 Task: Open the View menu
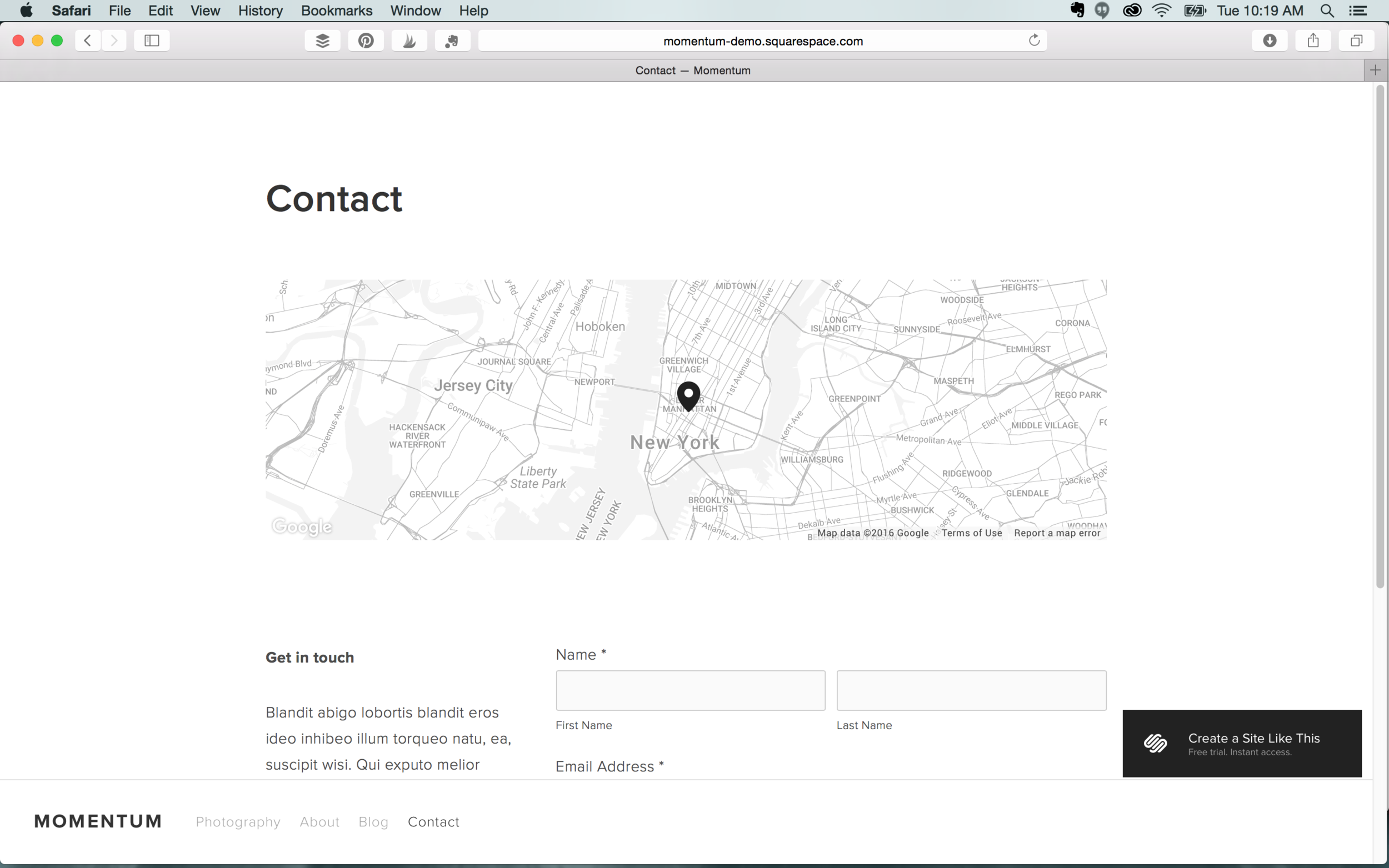[x=205, y=11]
